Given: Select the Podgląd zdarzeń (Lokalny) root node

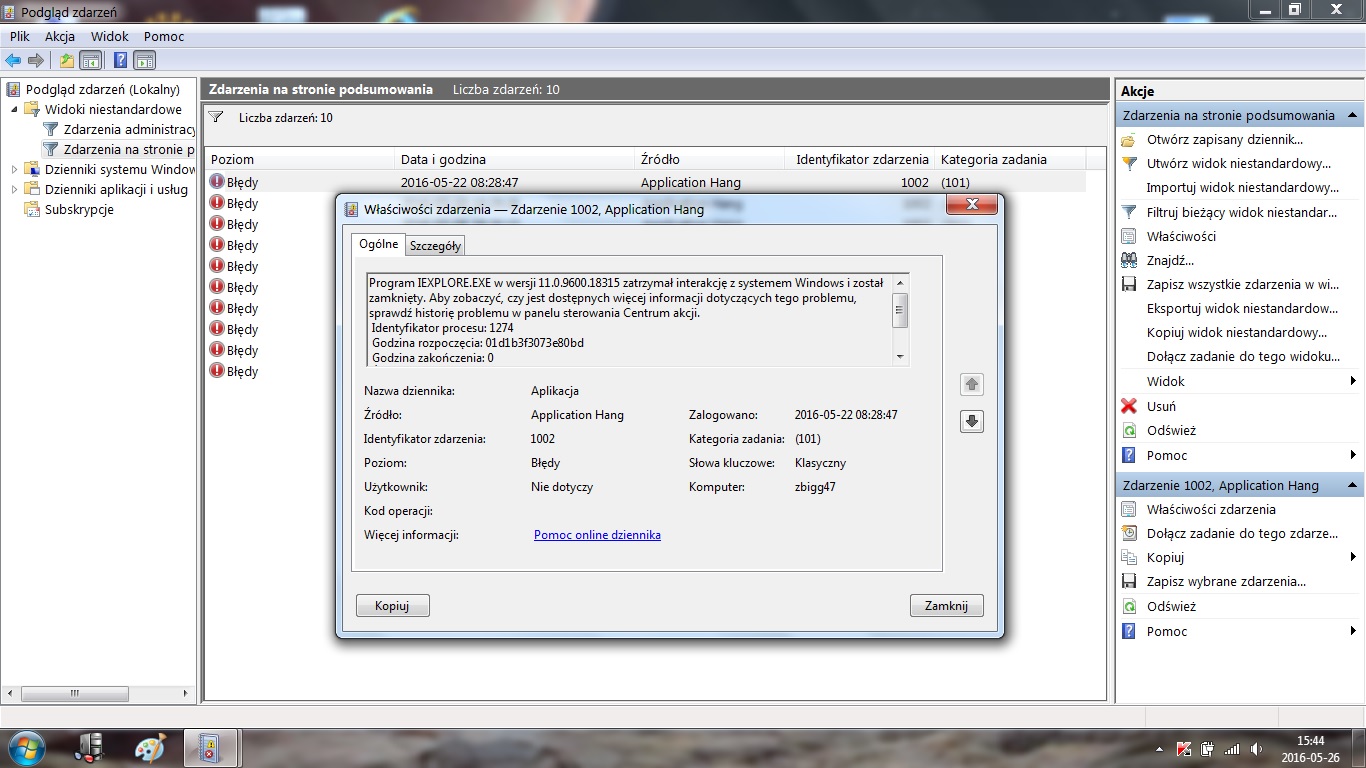Looking at the screenshot, I should pyautogui.click(x=103, y=89).
